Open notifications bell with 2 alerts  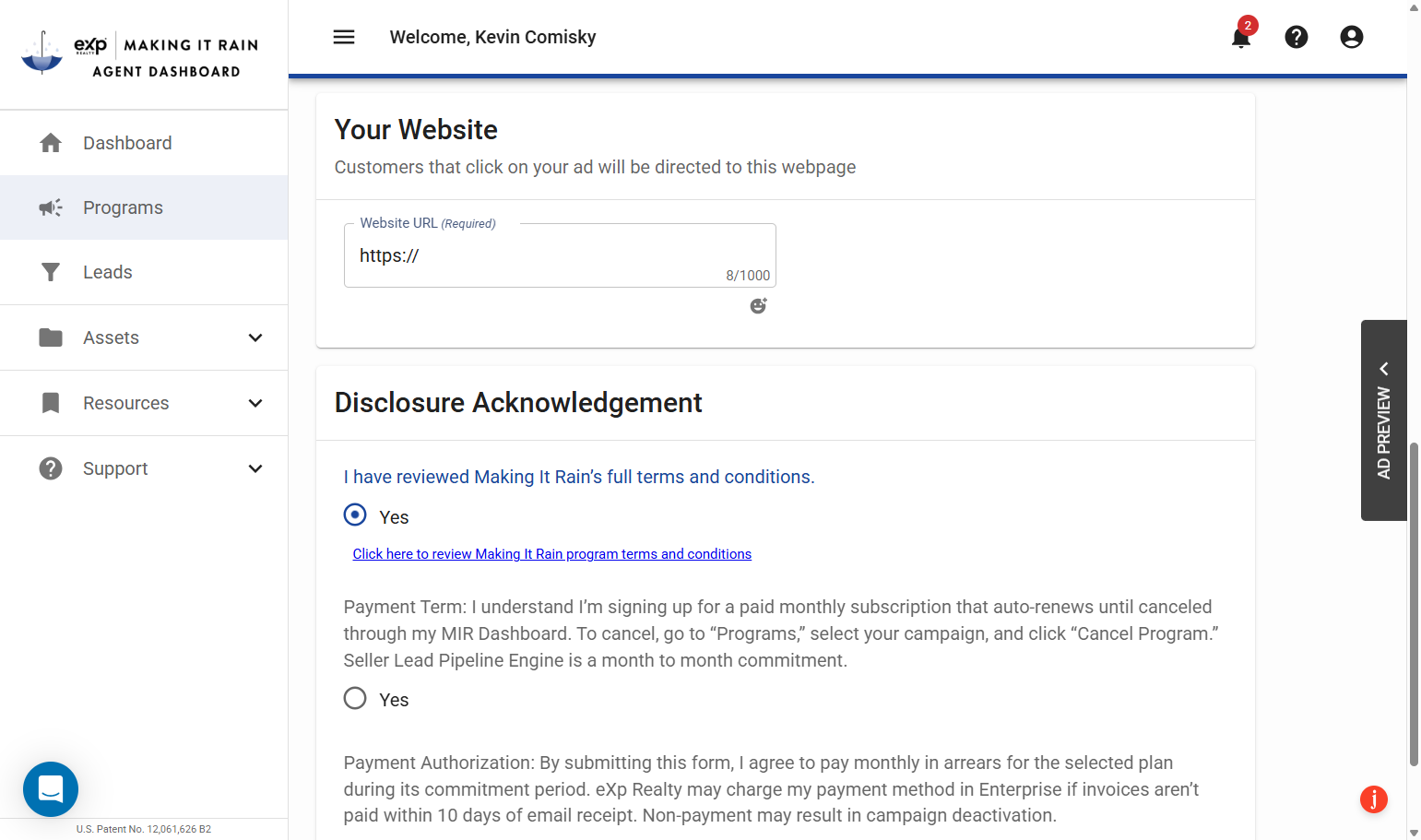[x=1241, y=37]
